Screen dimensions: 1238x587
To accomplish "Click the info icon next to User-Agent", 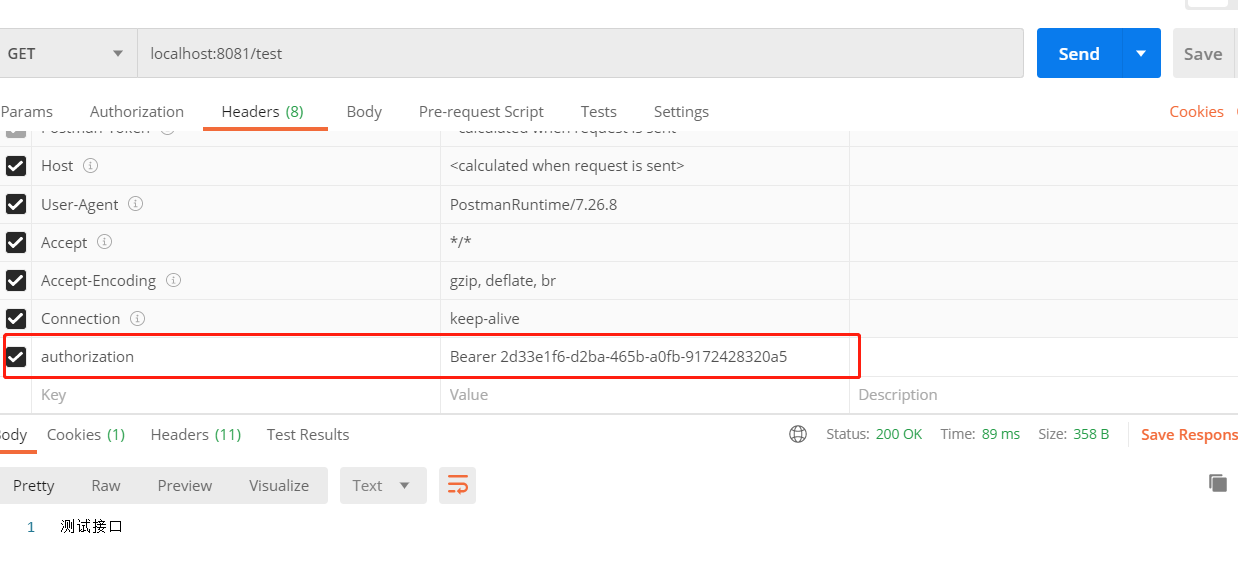I will 135,204.
